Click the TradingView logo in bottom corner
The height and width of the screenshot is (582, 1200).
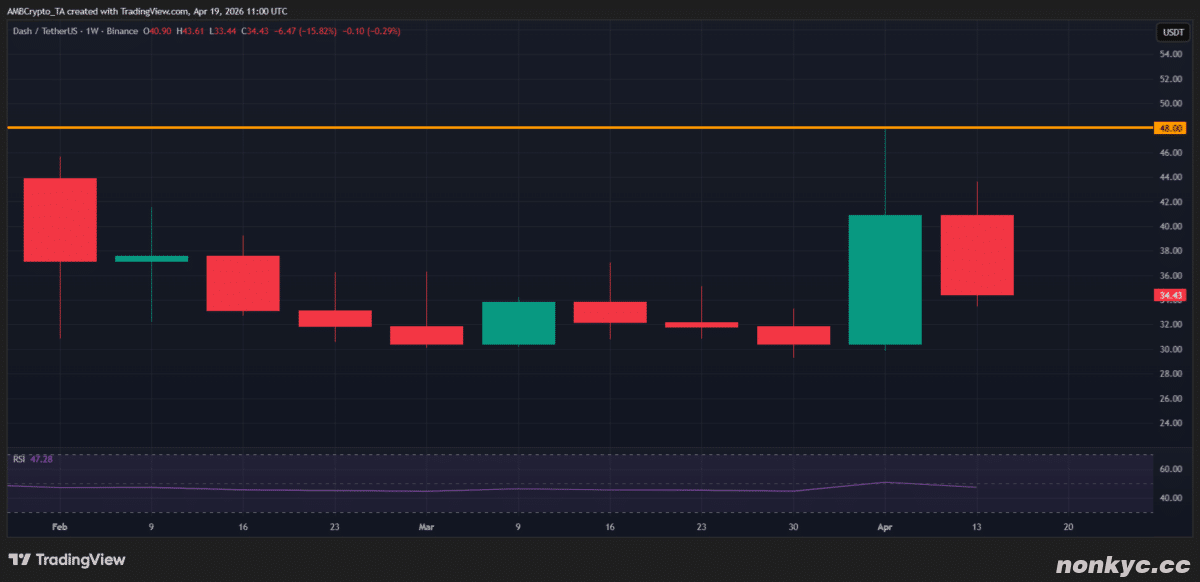[x=67, y=560]
